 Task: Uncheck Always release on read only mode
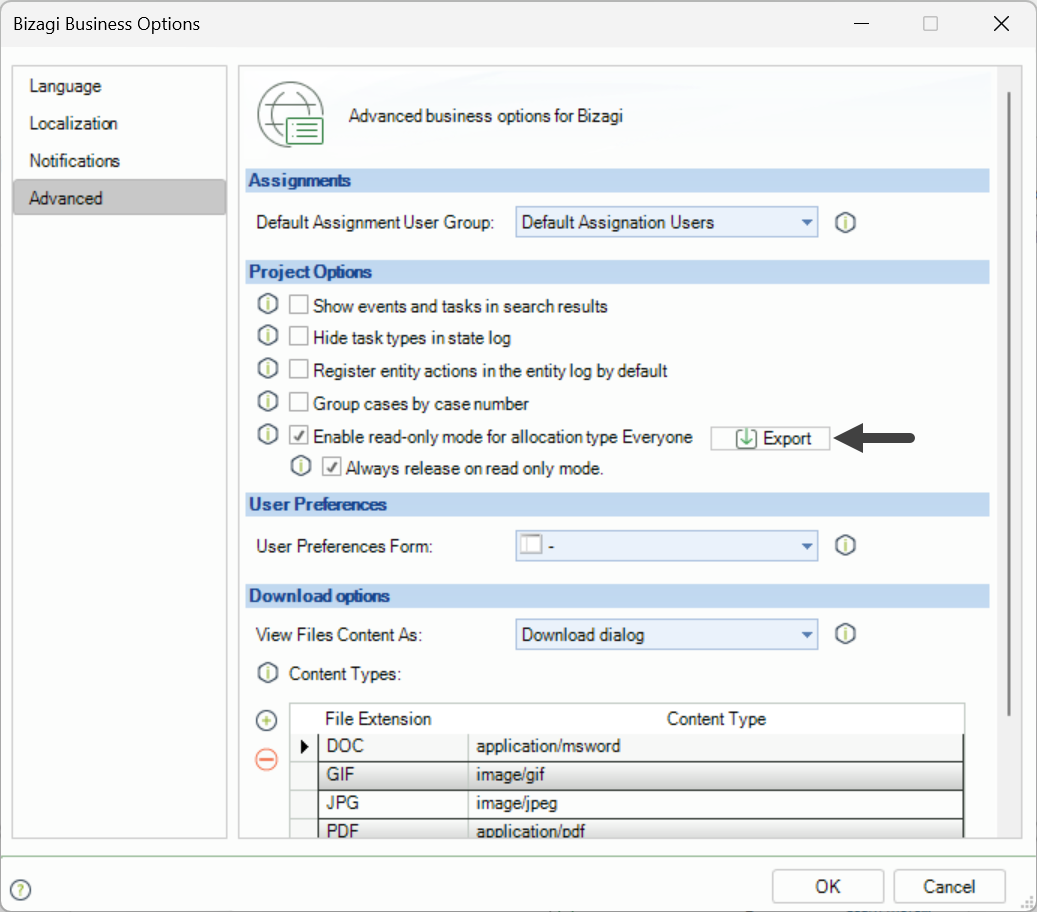pyautogui.click(x=331, y=467)
